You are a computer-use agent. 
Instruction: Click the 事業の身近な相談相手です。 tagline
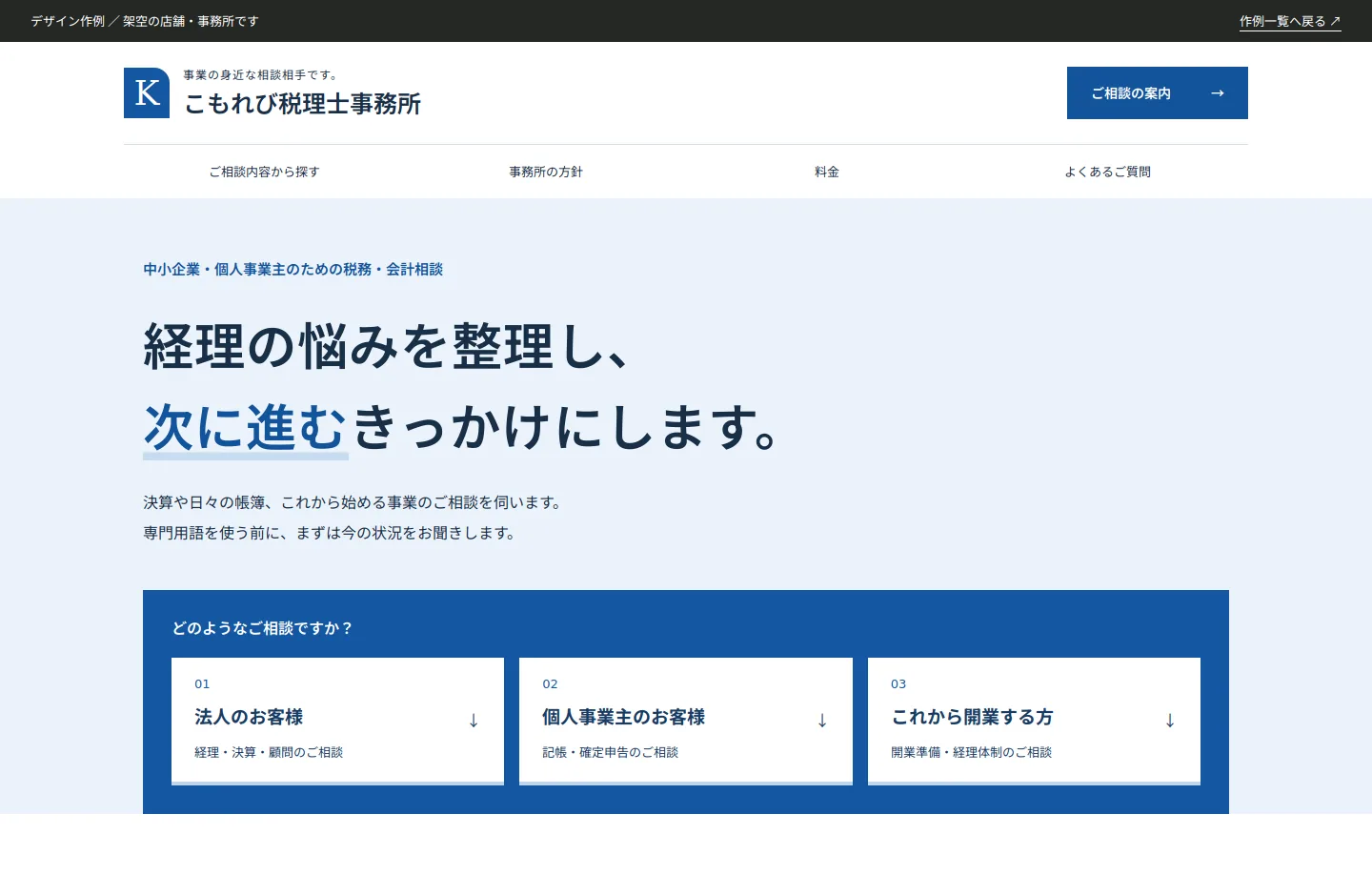coord(261,75)
